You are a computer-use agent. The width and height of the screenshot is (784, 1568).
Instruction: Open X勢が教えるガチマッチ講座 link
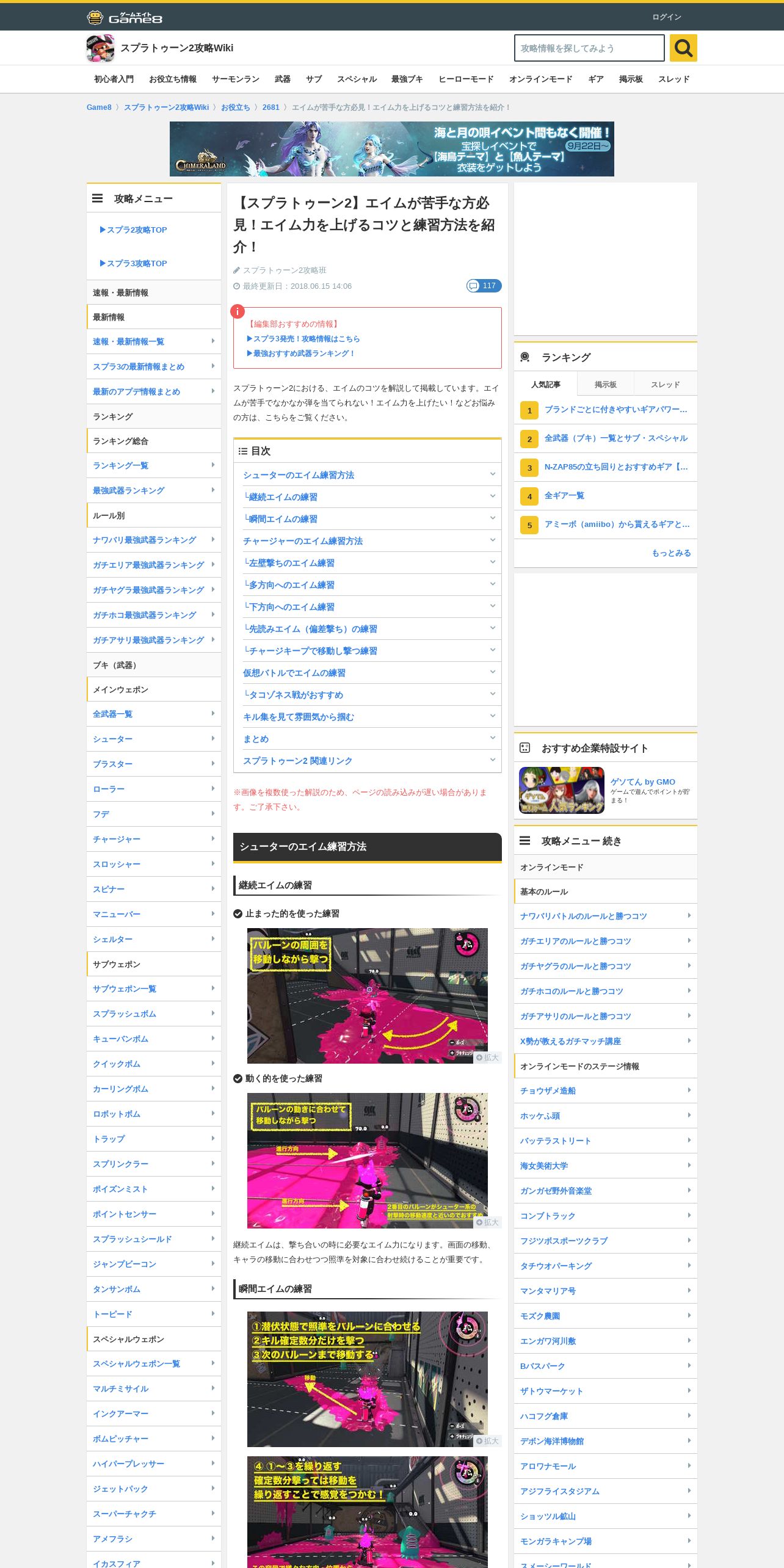[x=606, y=1041]
